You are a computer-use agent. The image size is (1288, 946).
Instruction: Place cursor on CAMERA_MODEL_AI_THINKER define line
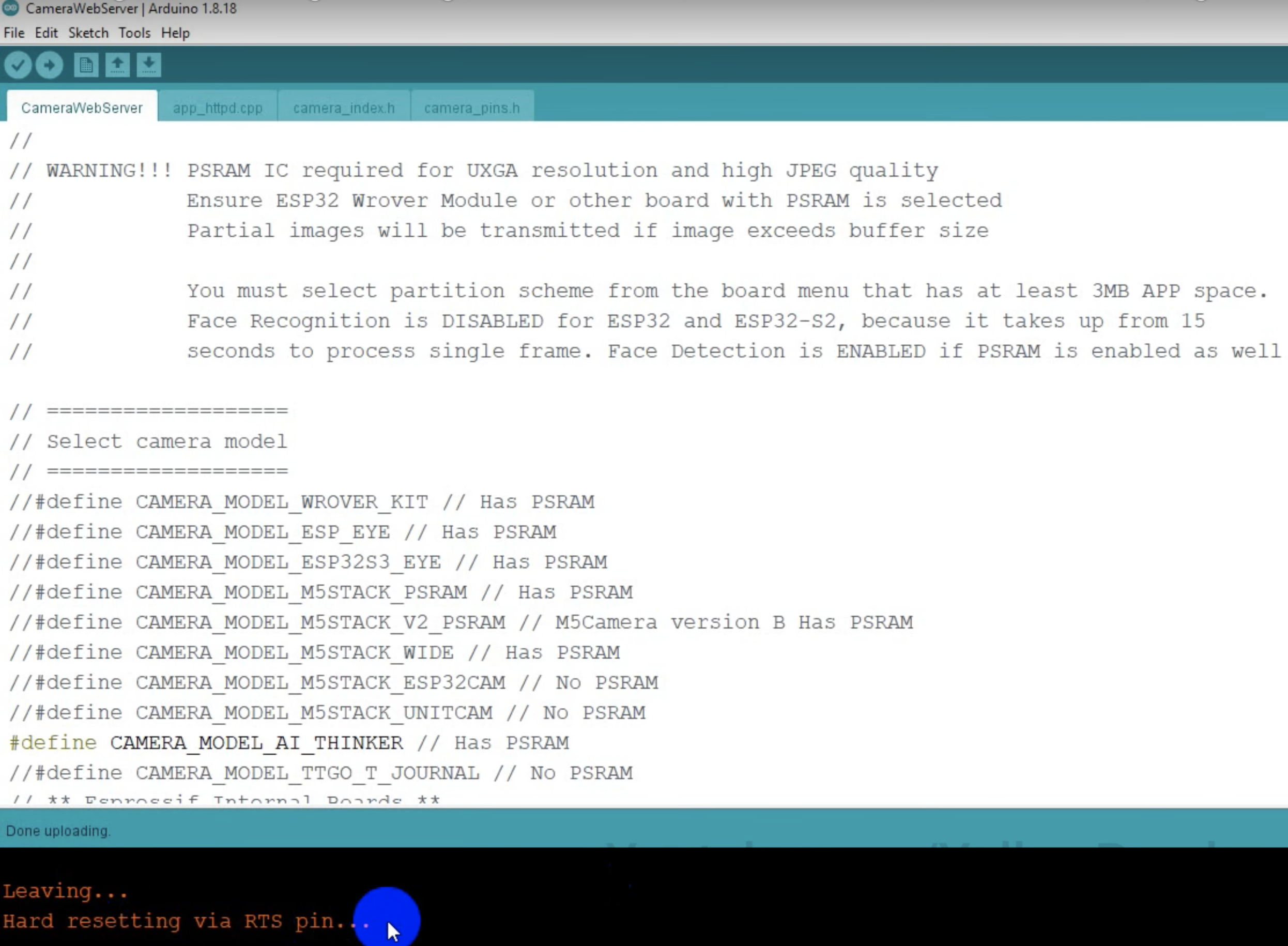coord(256,743)
